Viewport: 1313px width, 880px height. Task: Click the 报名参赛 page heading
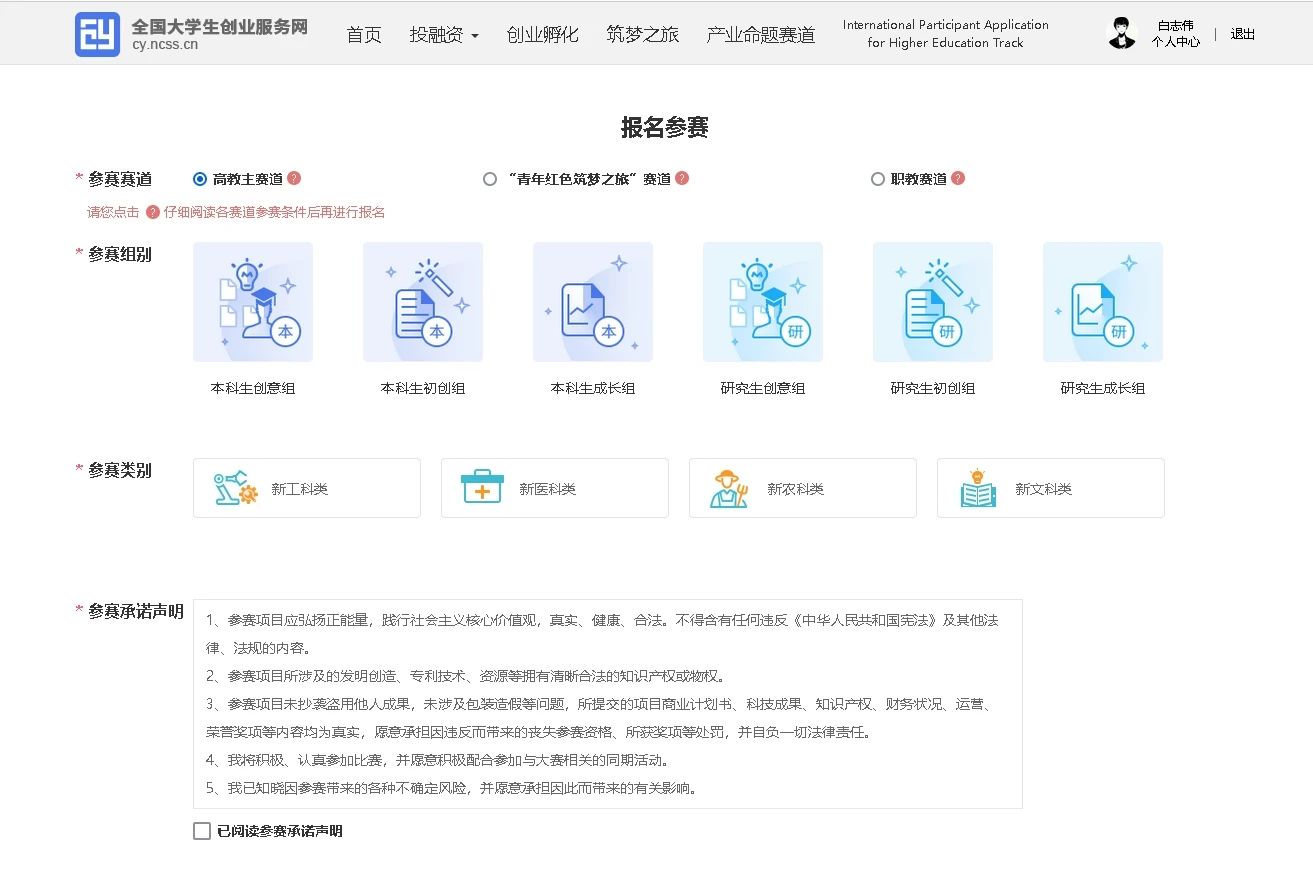pos(665,127)
